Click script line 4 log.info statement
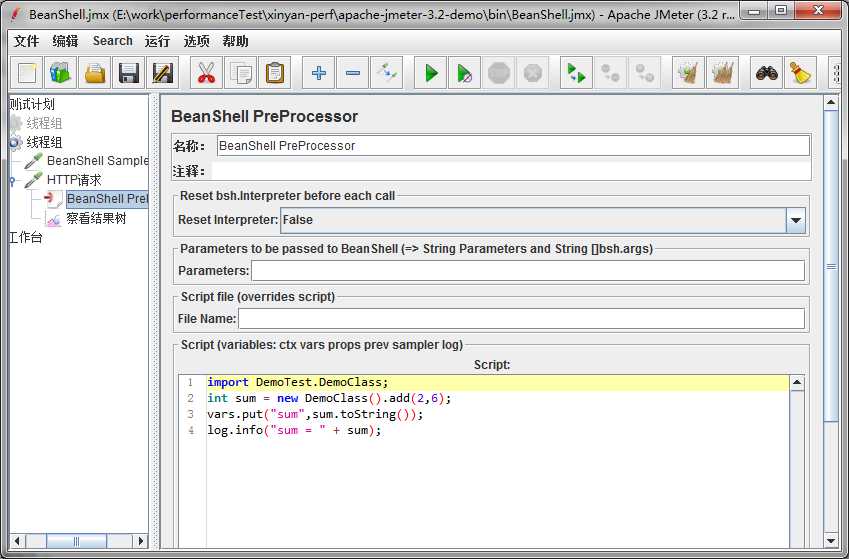Viewport: 849px width, 559px height. 294,430
